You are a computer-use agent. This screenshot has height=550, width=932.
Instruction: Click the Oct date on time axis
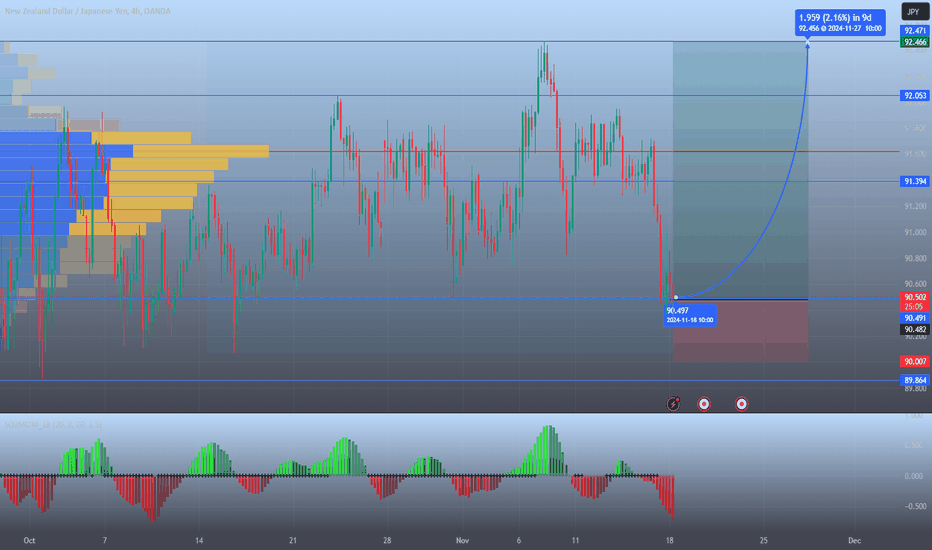pos(29,540)
